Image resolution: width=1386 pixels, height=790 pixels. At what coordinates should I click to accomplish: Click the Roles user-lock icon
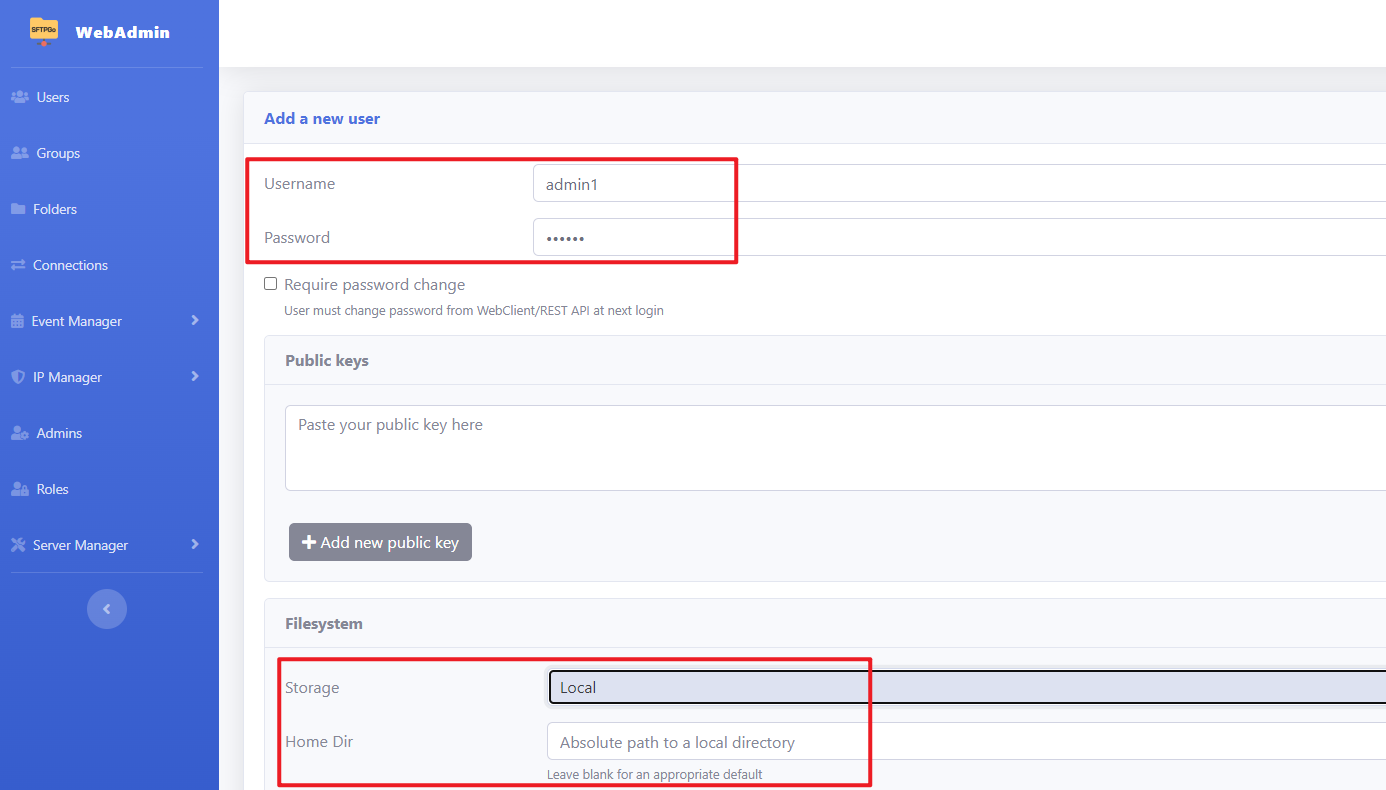[x=19, y=489]
